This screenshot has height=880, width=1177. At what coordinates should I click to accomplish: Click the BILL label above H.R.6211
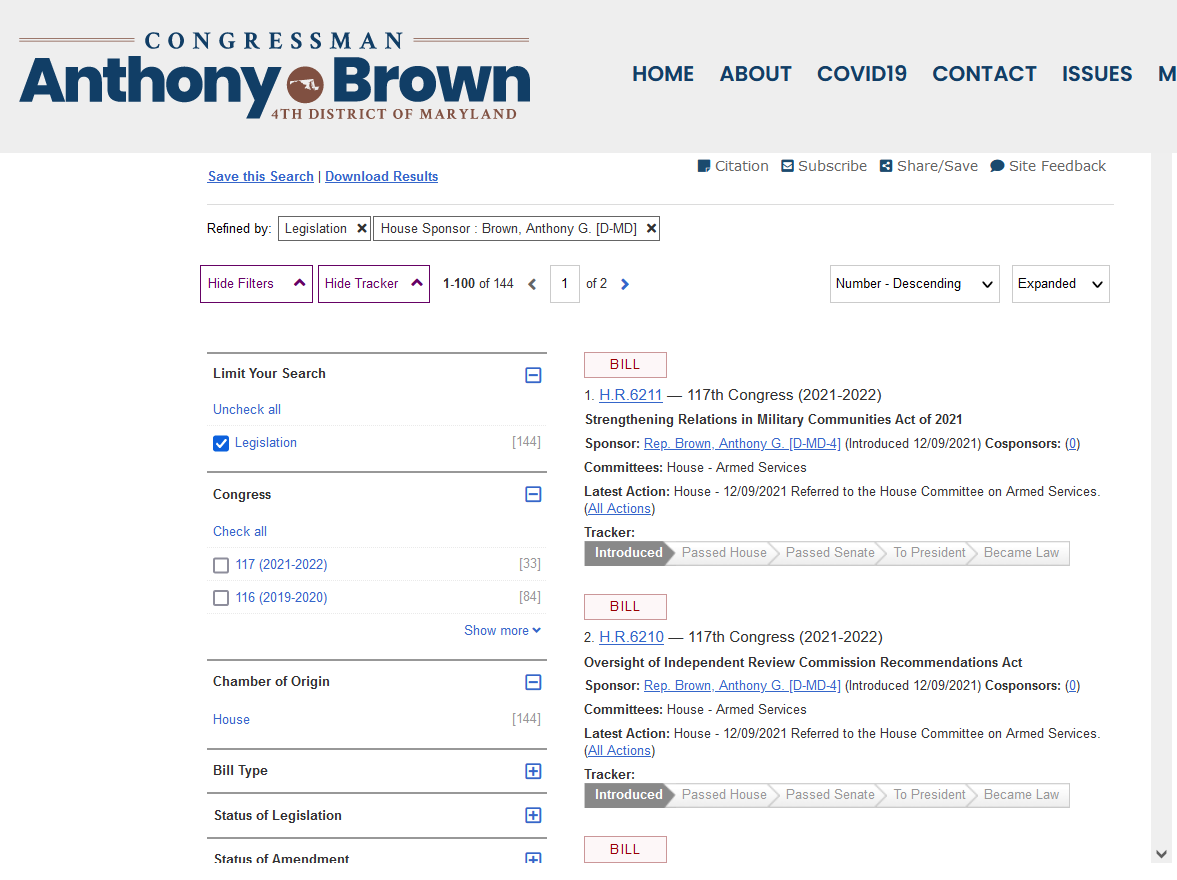tap(625, 365)
